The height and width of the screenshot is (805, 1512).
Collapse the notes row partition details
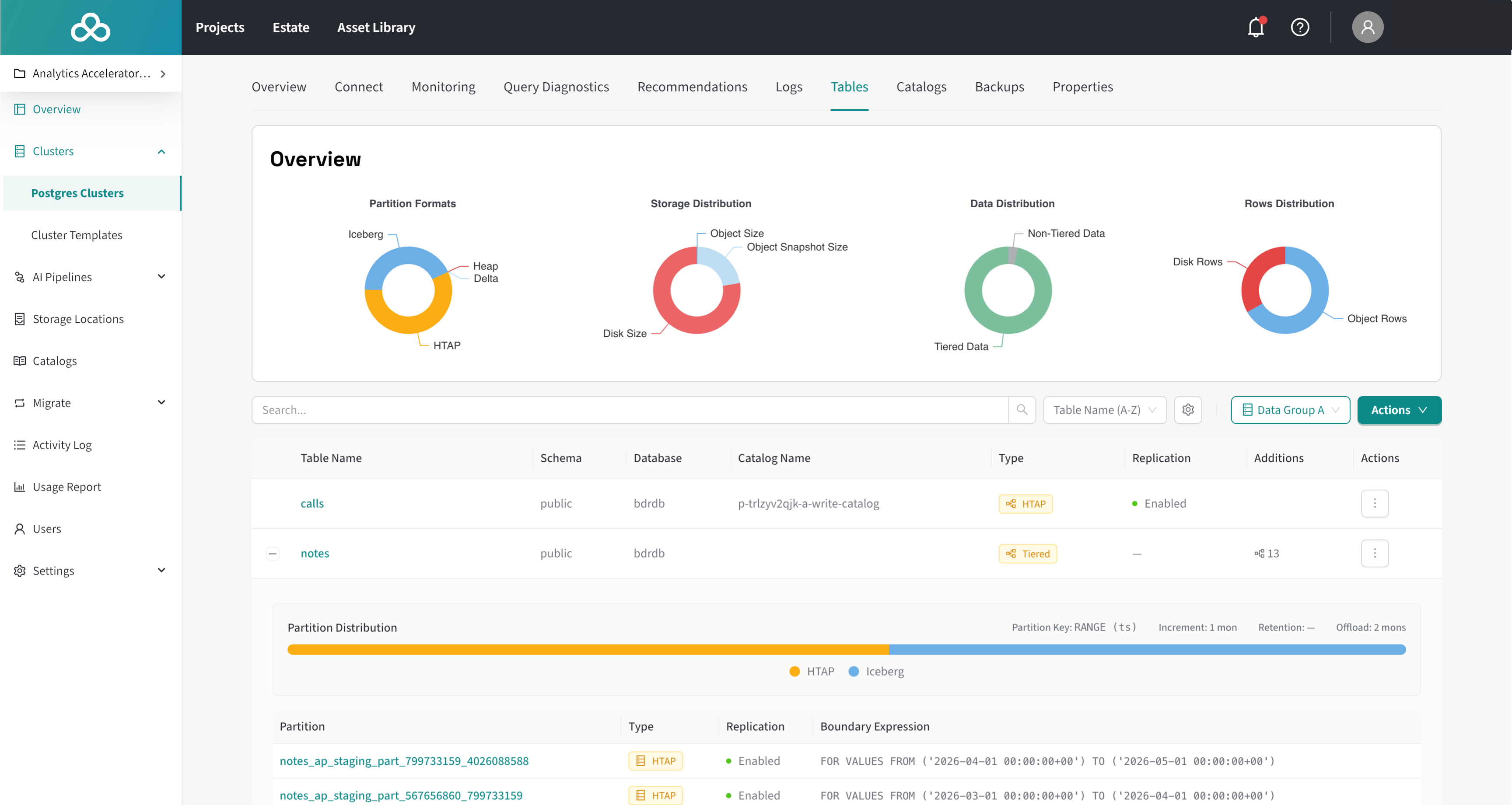(273, 553)
